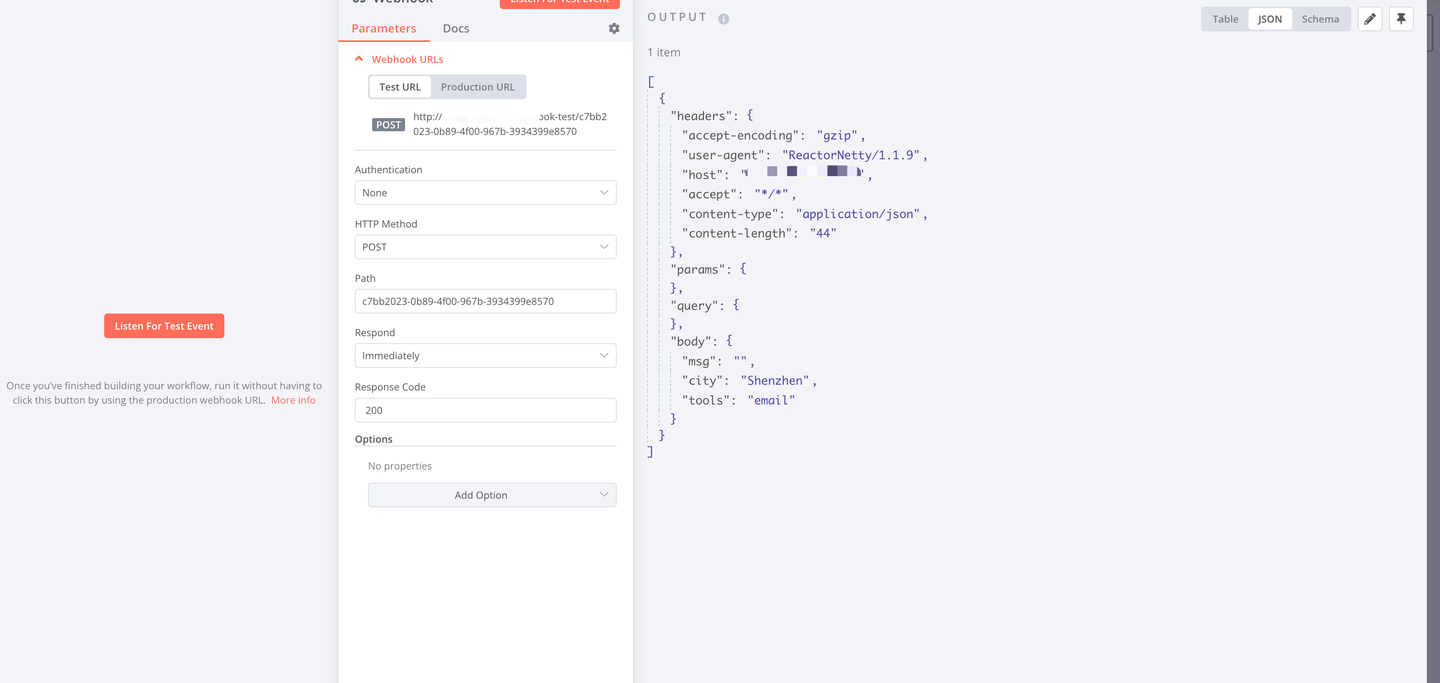The width and height of the screenshot is (1440, 683).
Task: Select Table output view
Action: click(x=1225, y=19)
